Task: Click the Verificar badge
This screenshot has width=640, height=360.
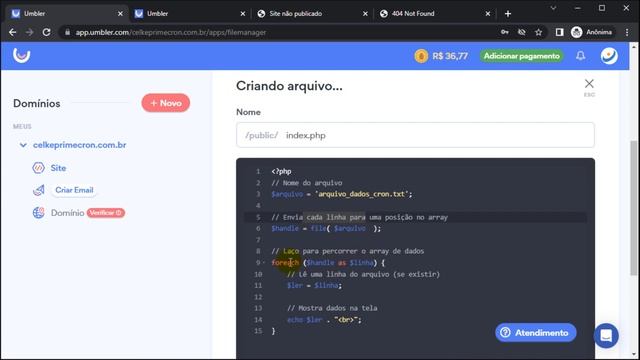Action: coord(106,213)
